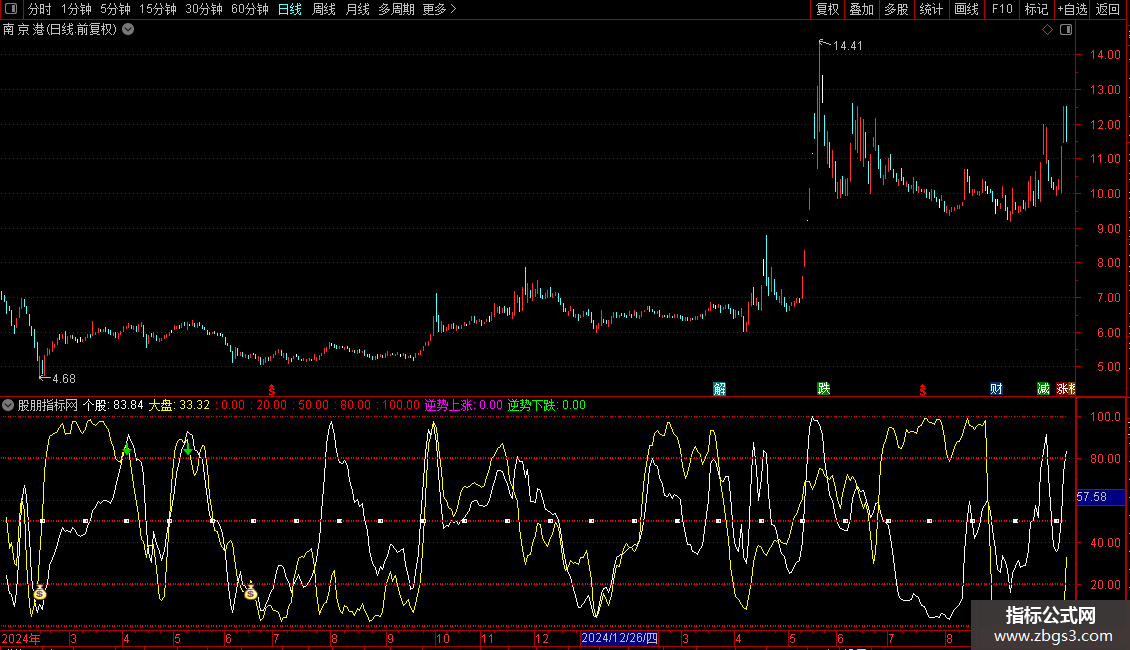The image size is (1130, 650).
Task: Add the stock with +自选
Action: tap(1072, 9)
